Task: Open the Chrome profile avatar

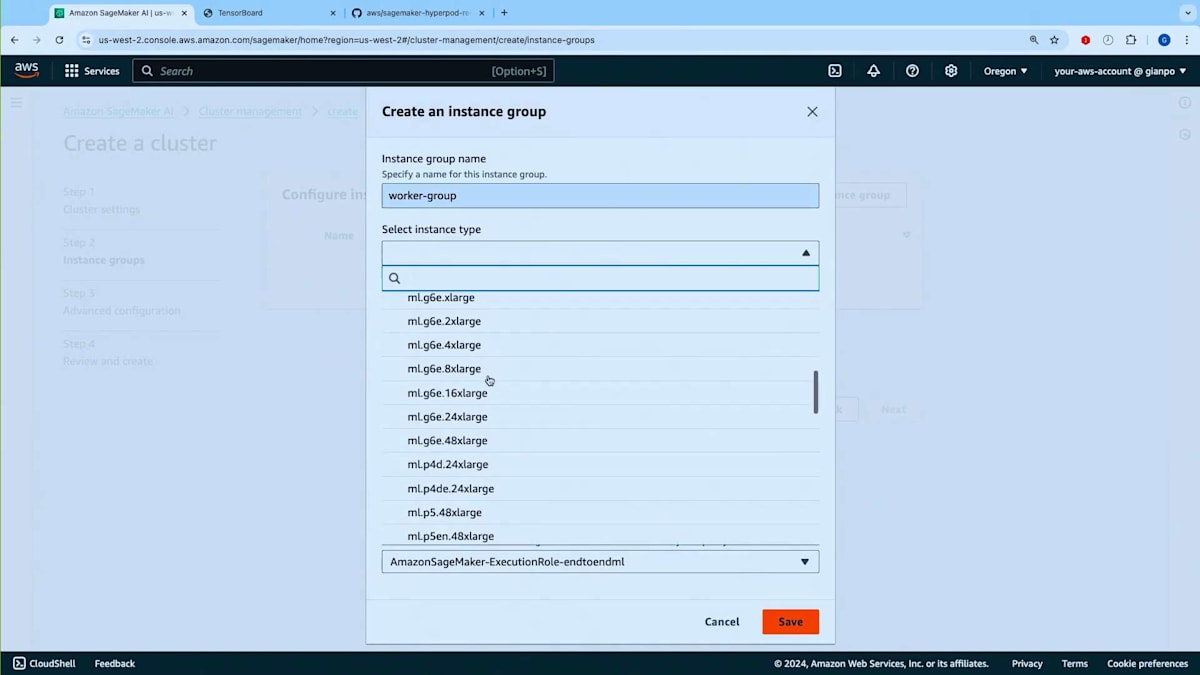Action: point(1164,40)
